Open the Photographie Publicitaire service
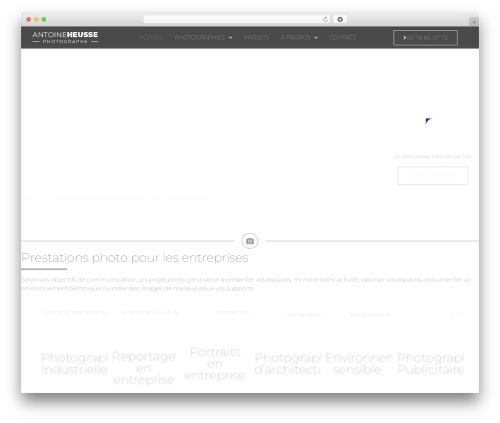This screenshot has width=500, height=423. (430, 363)
